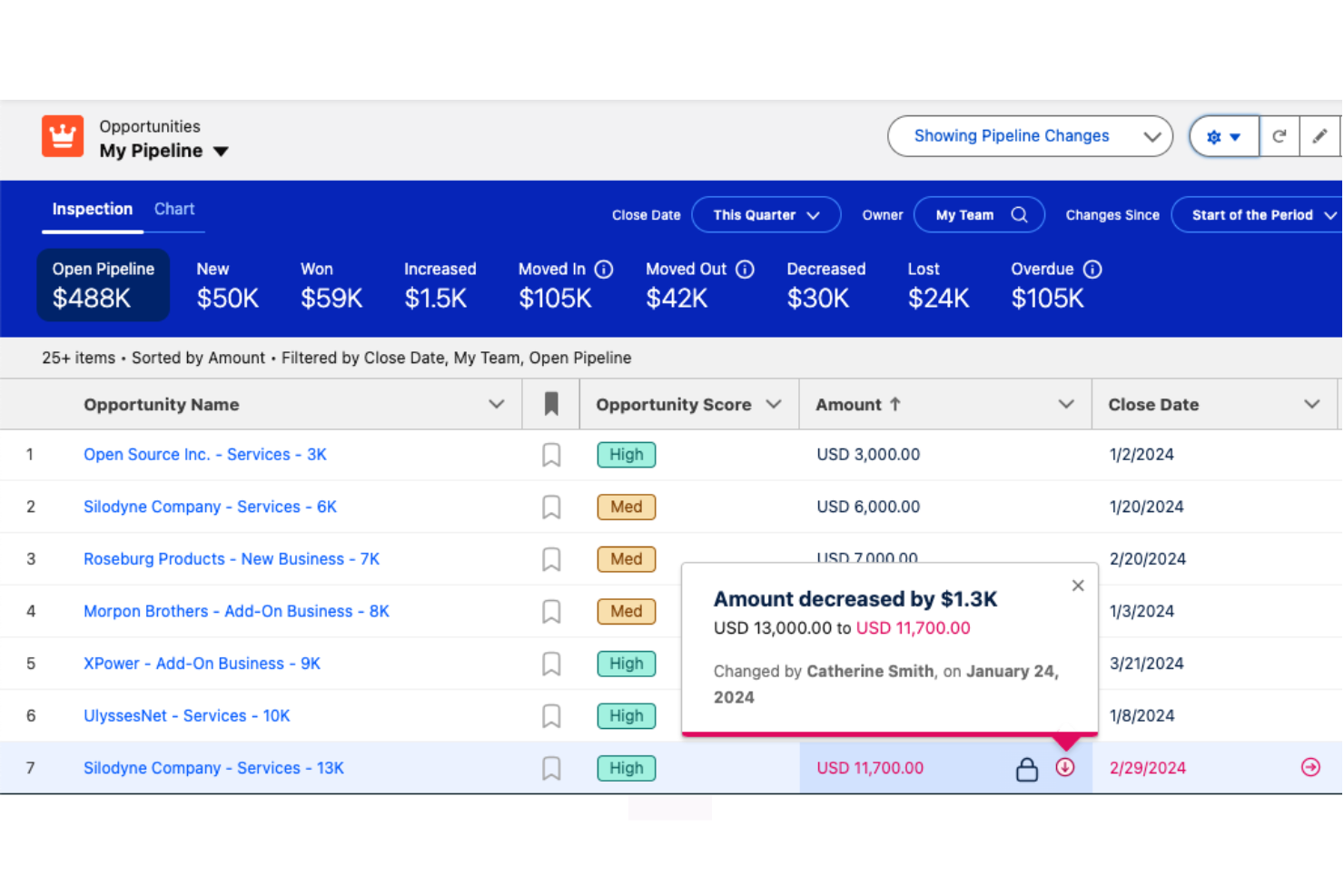The width and height of the screenshot is (1344, 896).
Task: Open the Roseburg Products - New Business opportunity
Action: click(231, 558)
